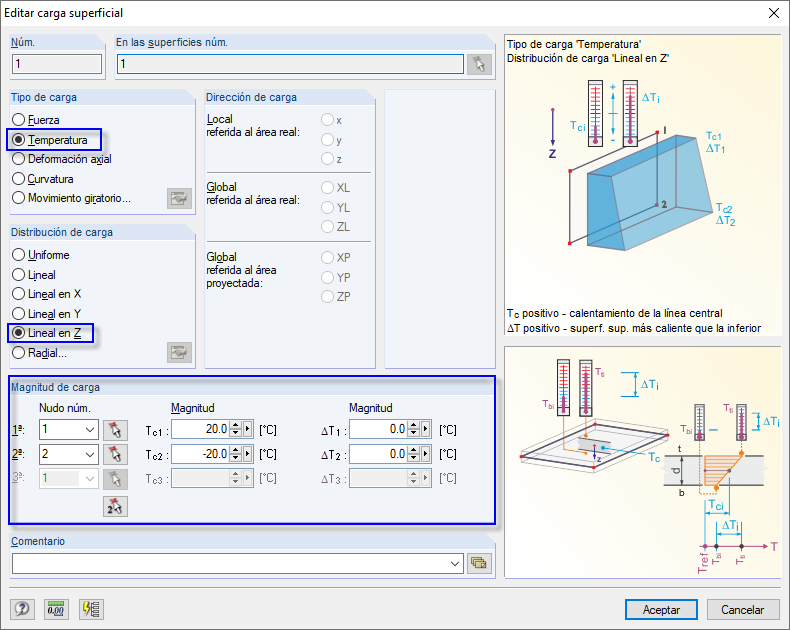
Task: Expand the 2nd node number dropdown
Action: [x=90, y=454]
